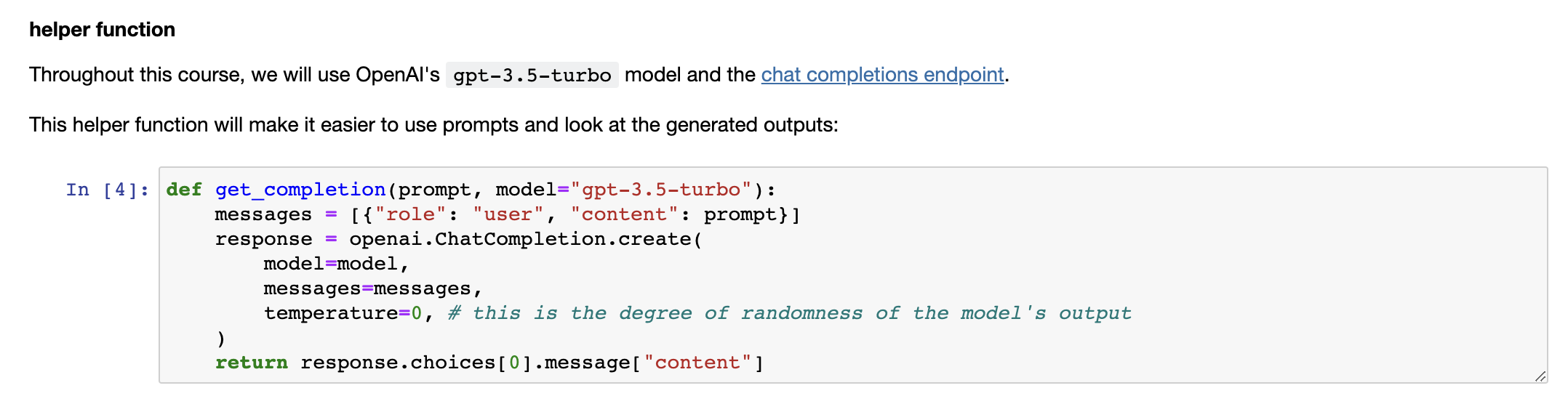
Task: Select the In [4] cell prompt label
Action: coord(108,190)
